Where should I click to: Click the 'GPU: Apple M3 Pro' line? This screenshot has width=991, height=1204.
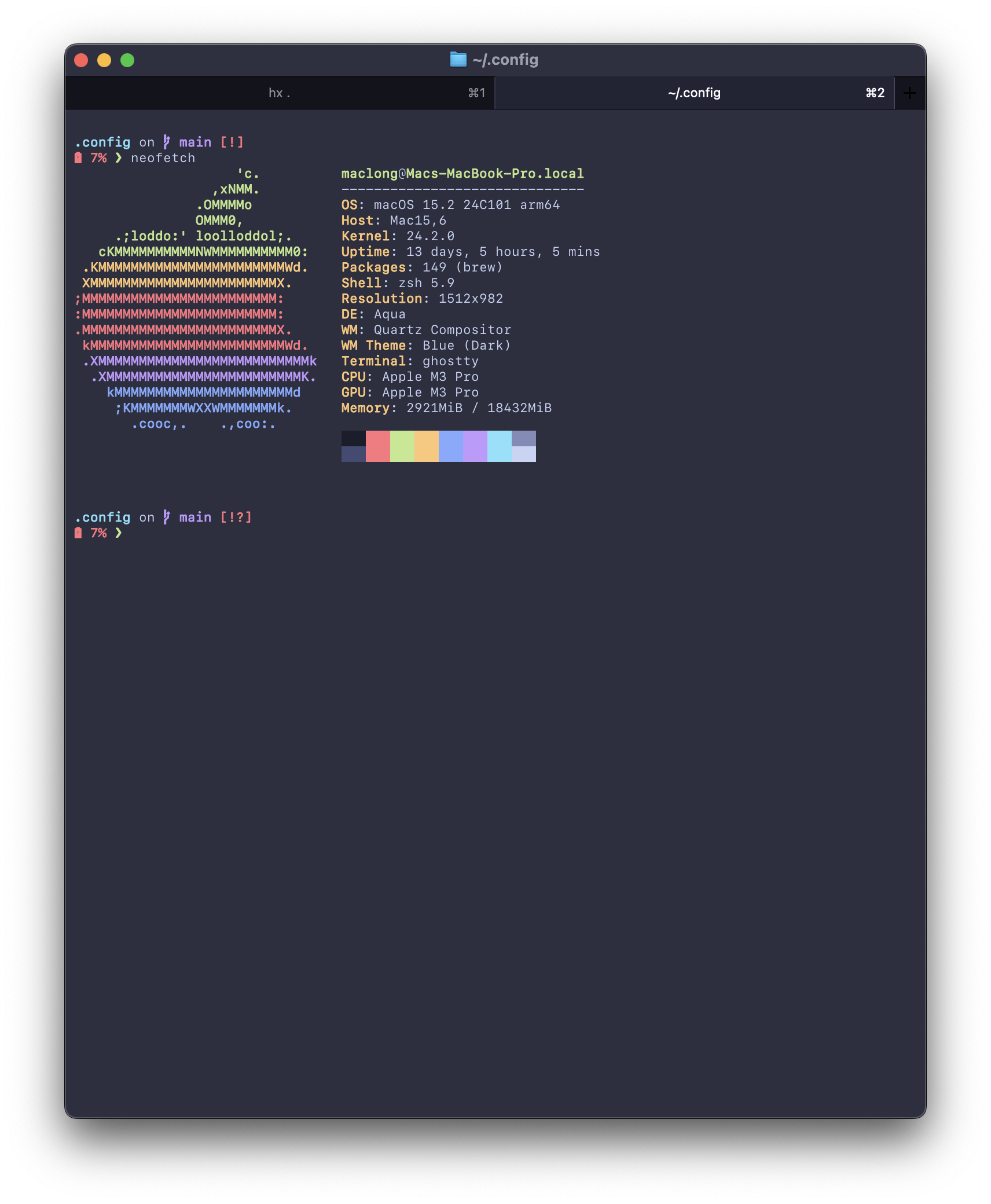[x=410, y=392]
